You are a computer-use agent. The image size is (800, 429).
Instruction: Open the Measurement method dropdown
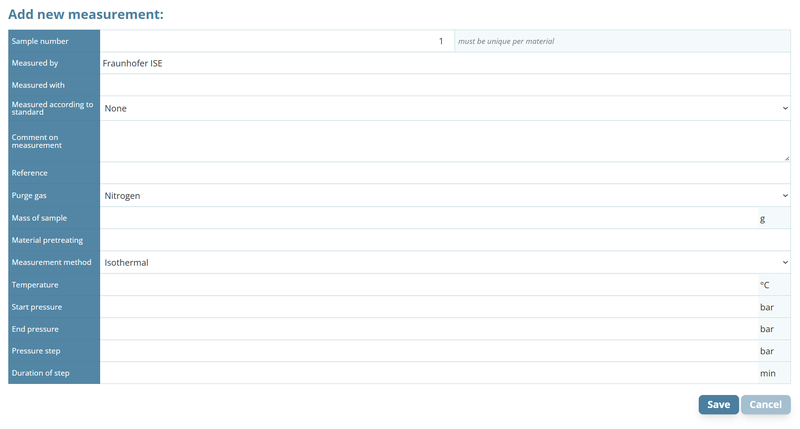point(444,263)
